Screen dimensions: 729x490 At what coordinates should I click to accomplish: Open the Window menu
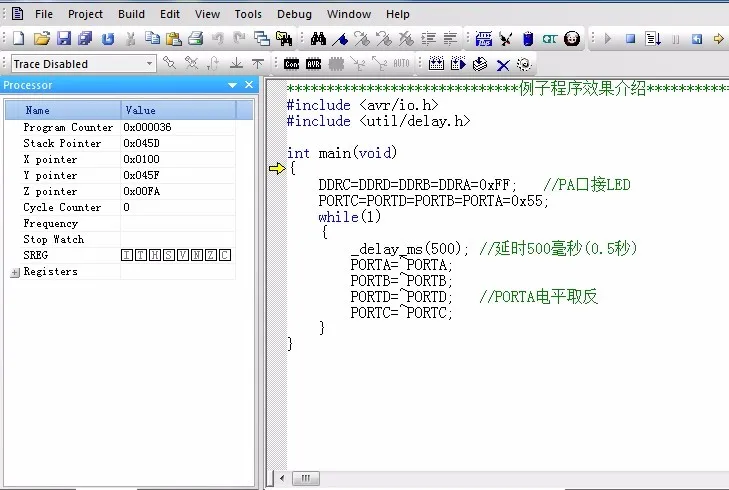click(349, 14)
